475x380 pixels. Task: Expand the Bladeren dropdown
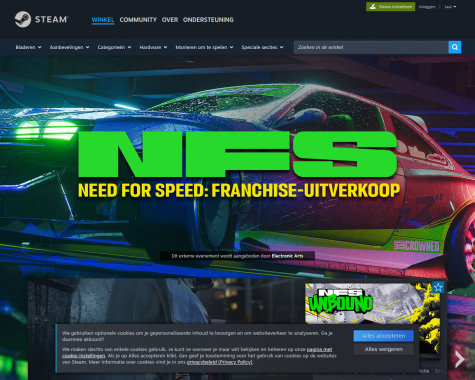point(28,47)
